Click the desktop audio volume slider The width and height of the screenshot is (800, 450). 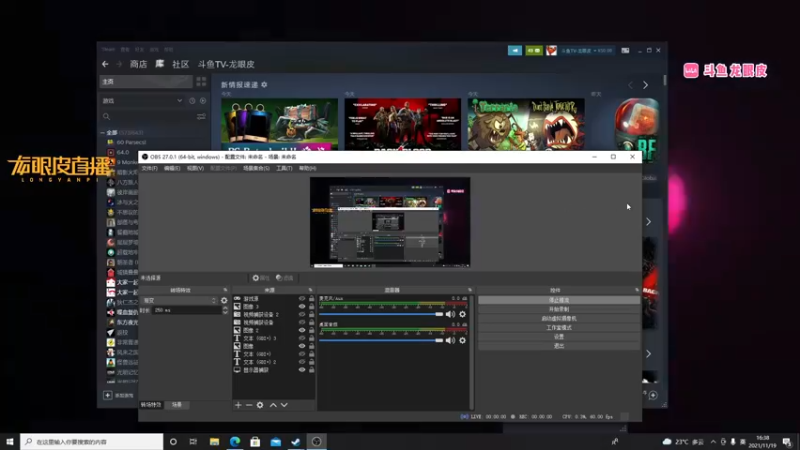381,340
